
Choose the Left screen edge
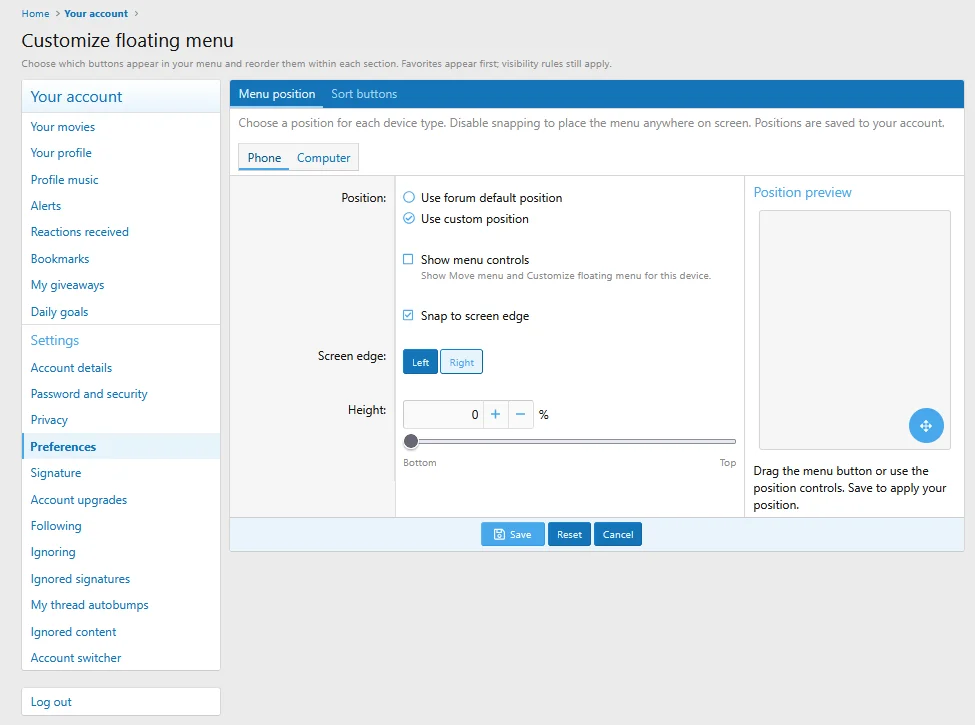pos(420,362)
